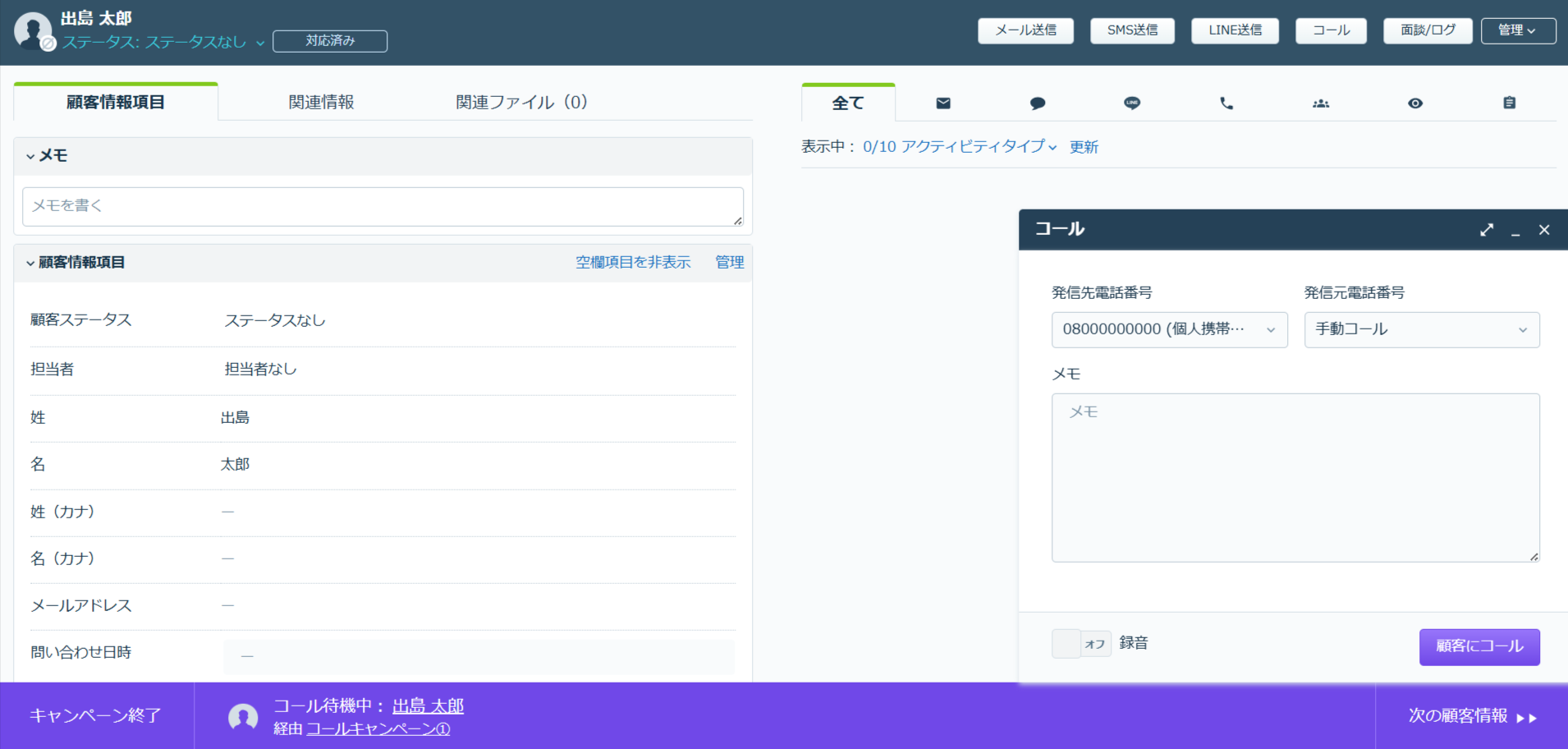Open the 発信元電話番号 手動コール dropdown
The image size is (1568, 749).
(x=1422, y=329)
